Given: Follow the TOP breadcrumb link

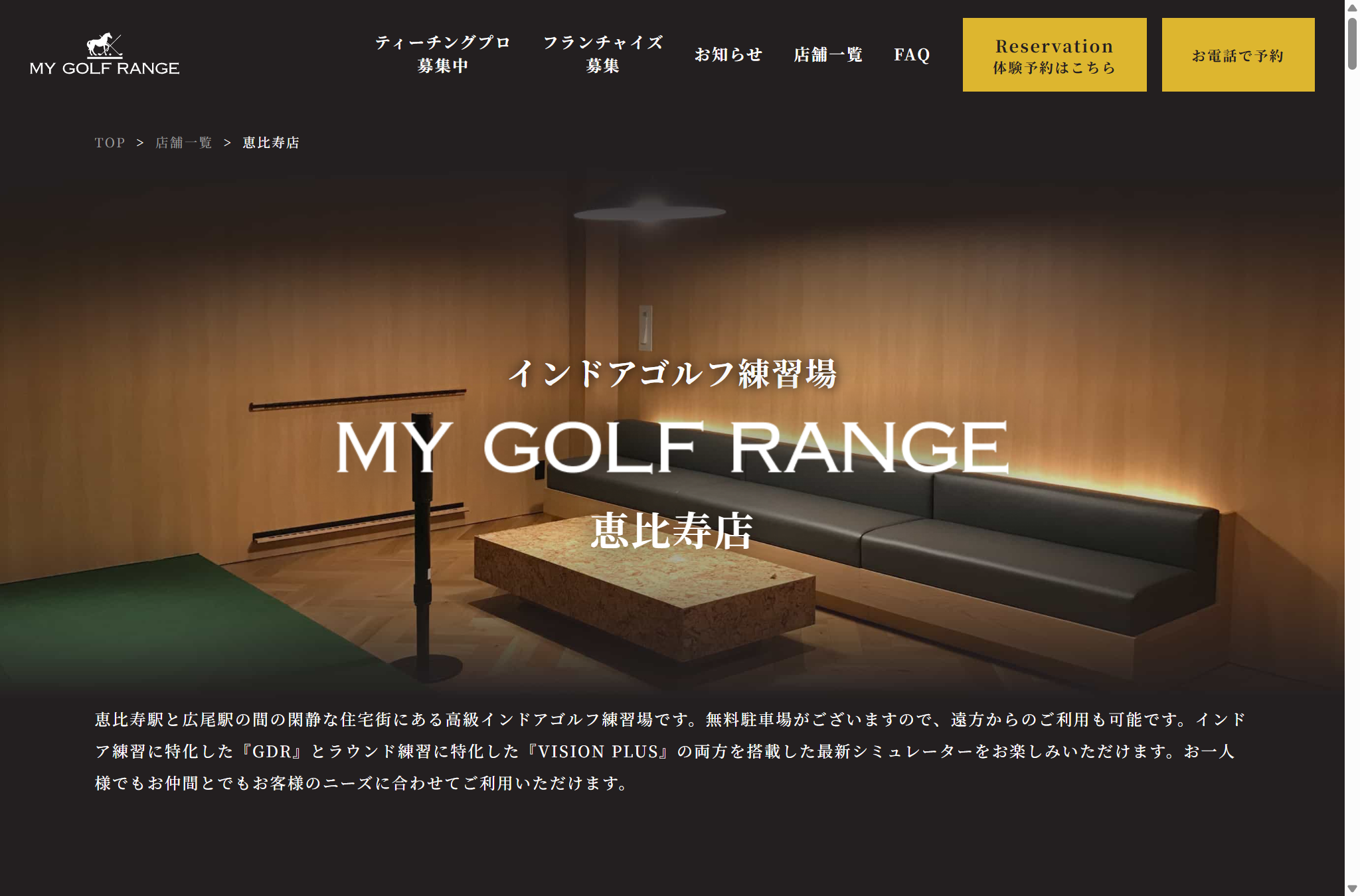Looking at the screenshot, I should coord(110,143).
